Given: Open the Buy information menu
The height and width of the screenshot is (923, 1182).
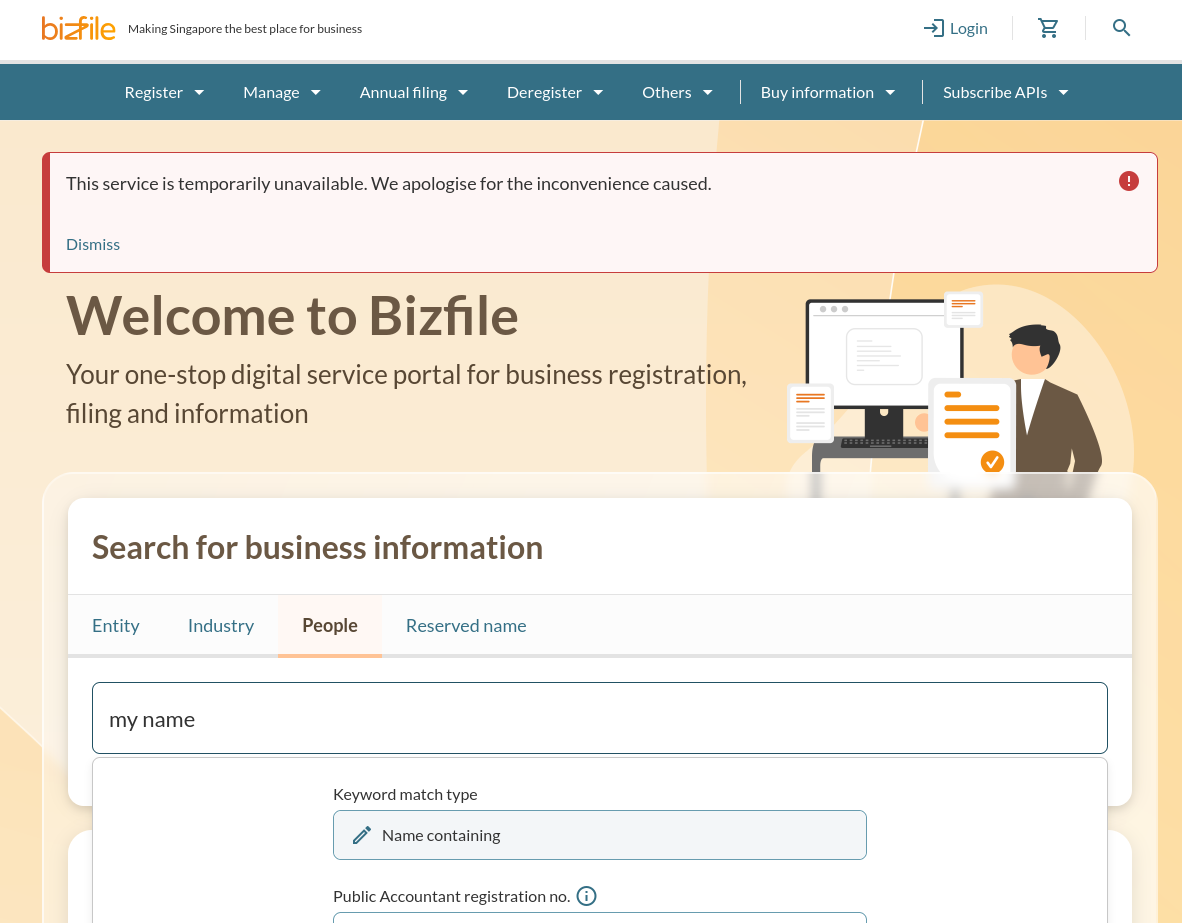Looking at the screenshot, I should 827,92.
